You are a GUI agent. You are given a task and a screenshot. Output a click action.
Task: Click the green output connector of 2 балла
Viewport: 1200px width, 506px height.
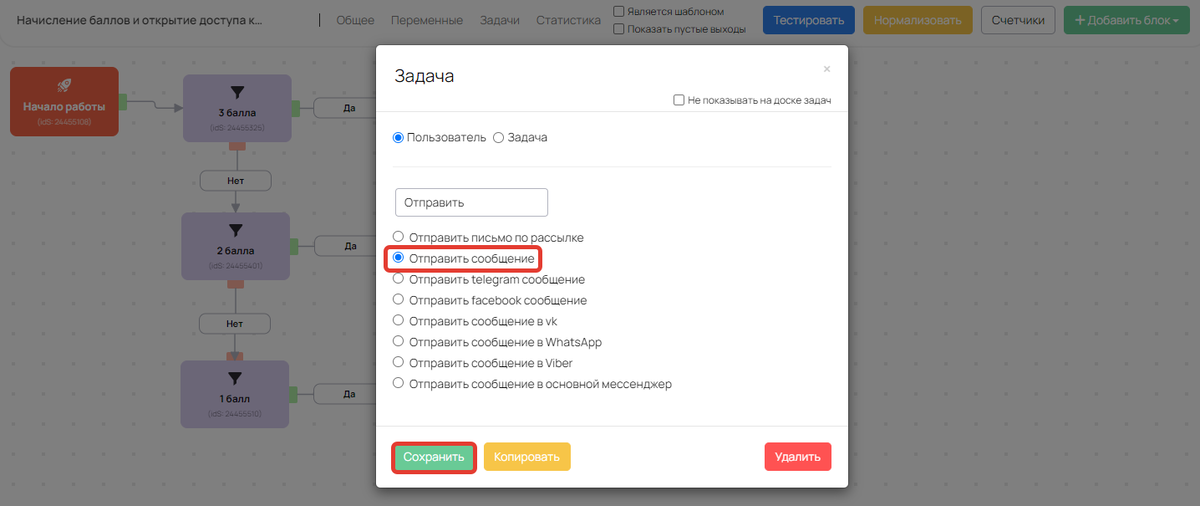[x=295, y=245]
